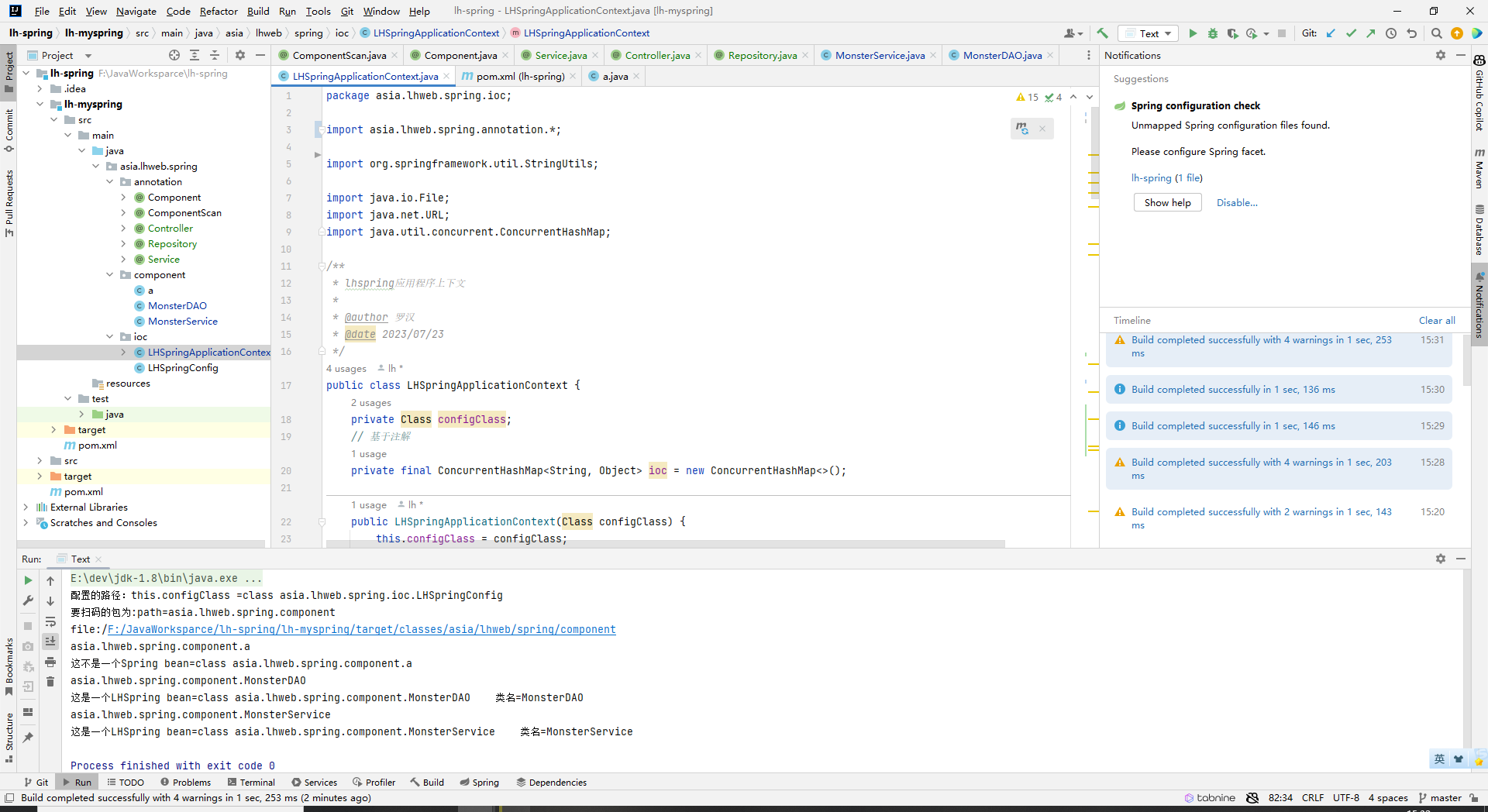Image resolution: width=1488 pixels, height=812 pixels.
Task: Click the Git update project arrow icon
Action: click(x=1331, y=33)
